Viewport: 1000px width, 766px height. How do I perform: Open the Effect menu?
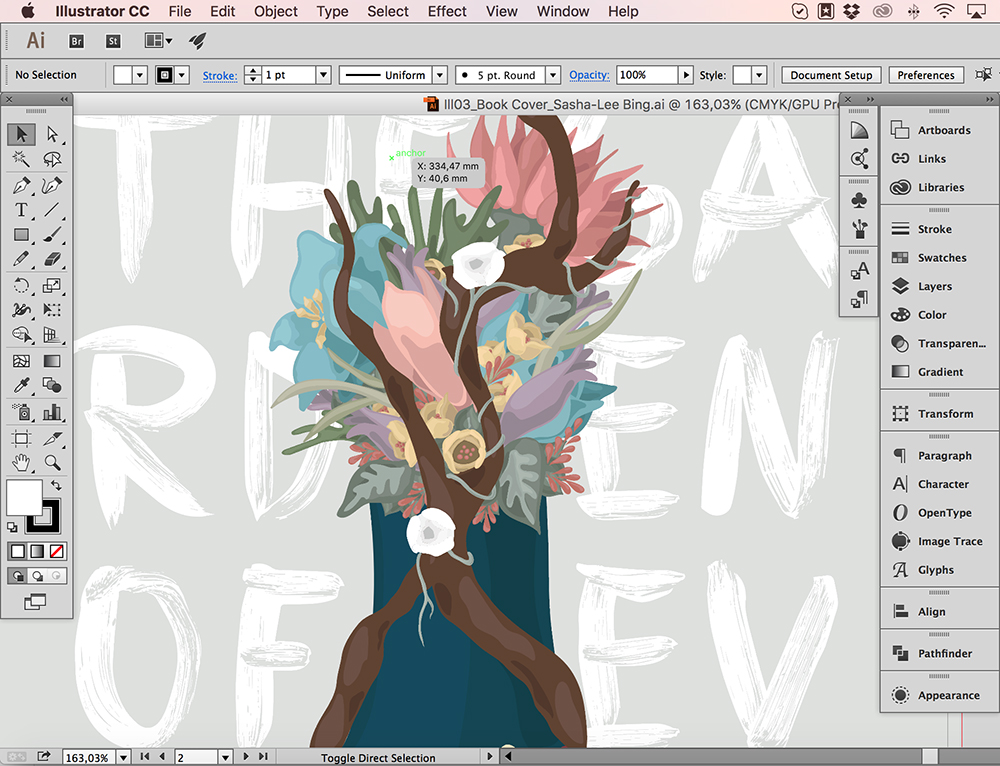pos(447,12)
